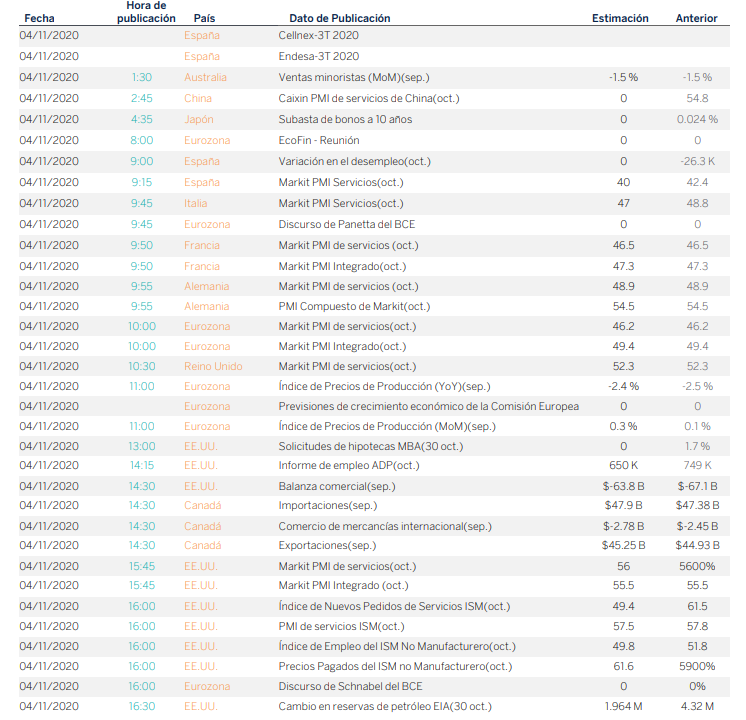
Task: Select Variación en el desempleo row
Action: point(356,161)
